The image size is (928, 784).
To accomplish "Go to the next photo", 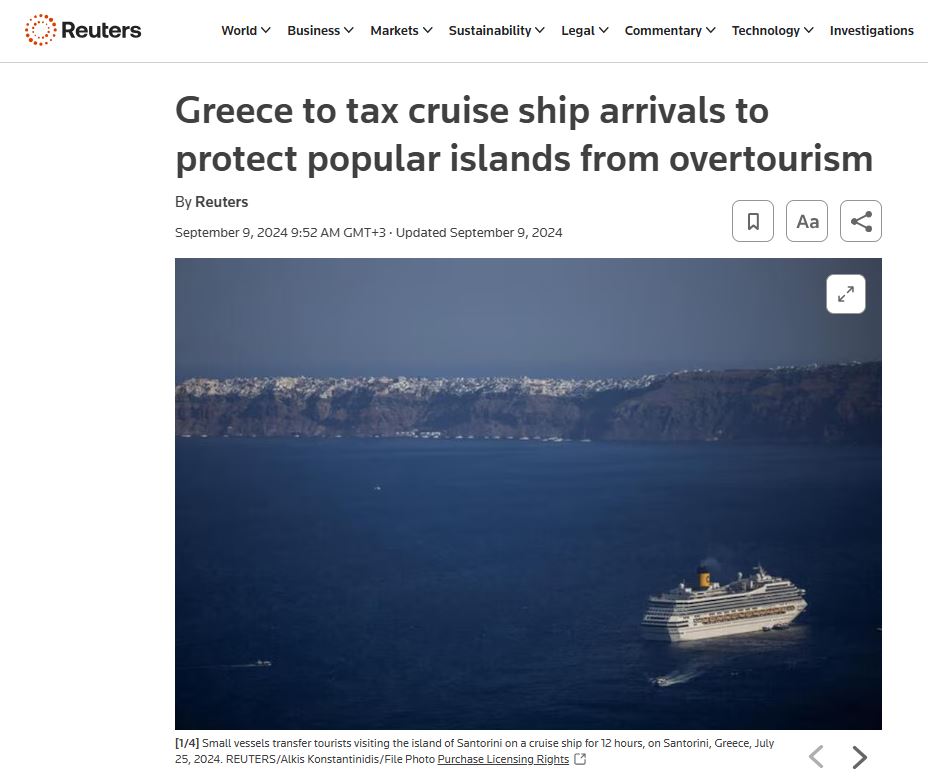I will [x=859, y=757].
